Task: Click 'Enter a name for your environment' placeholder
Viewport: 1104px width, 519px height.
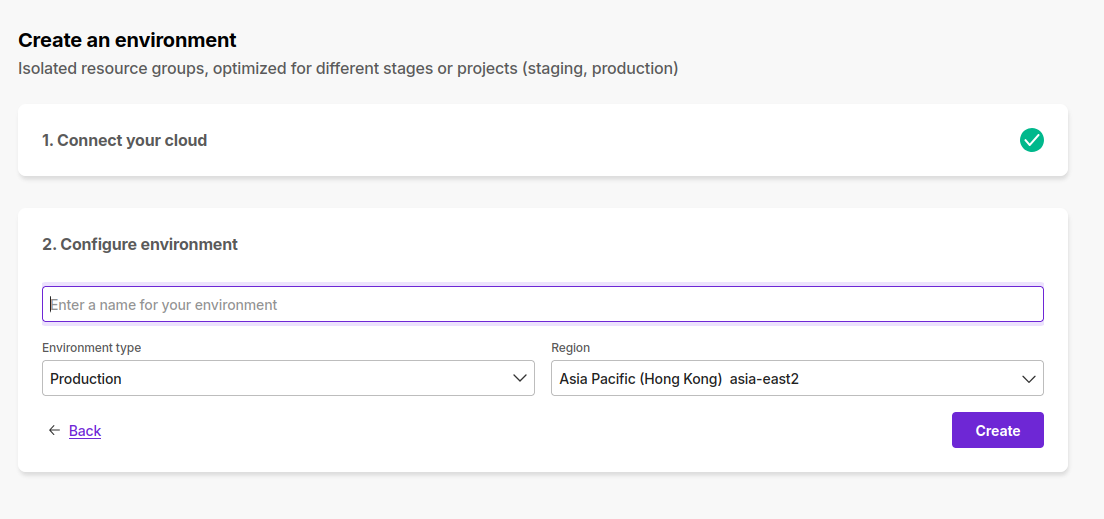Action: pyautogui.click(x=164, y=305)
